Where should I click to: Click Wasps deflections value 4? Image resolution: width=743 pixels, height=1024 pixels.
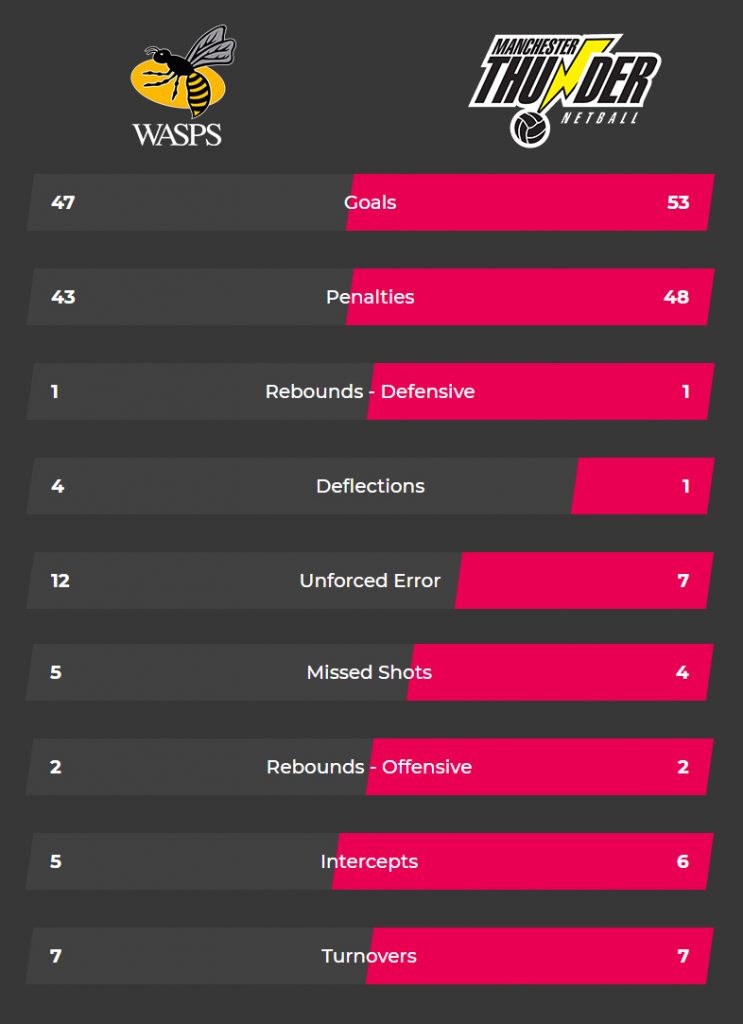(x=57, y=486)
